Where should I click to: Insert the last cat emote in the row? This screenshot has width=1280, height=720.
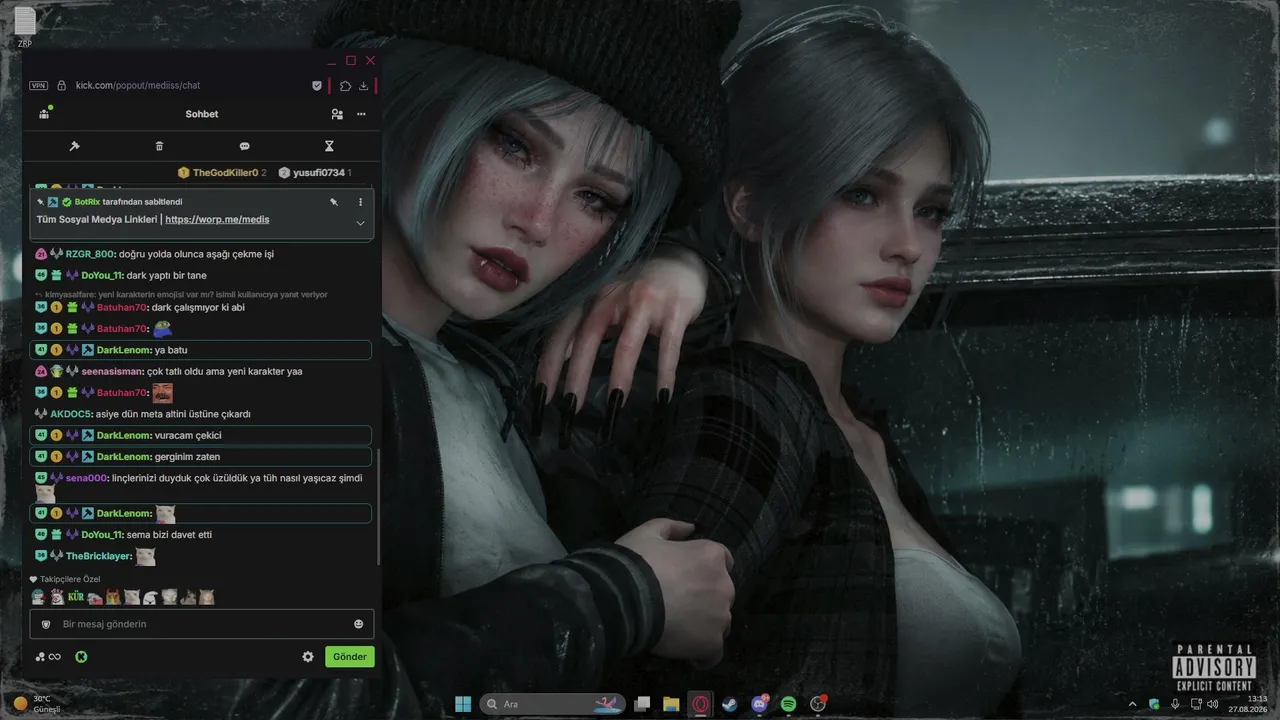click(207, 597)
